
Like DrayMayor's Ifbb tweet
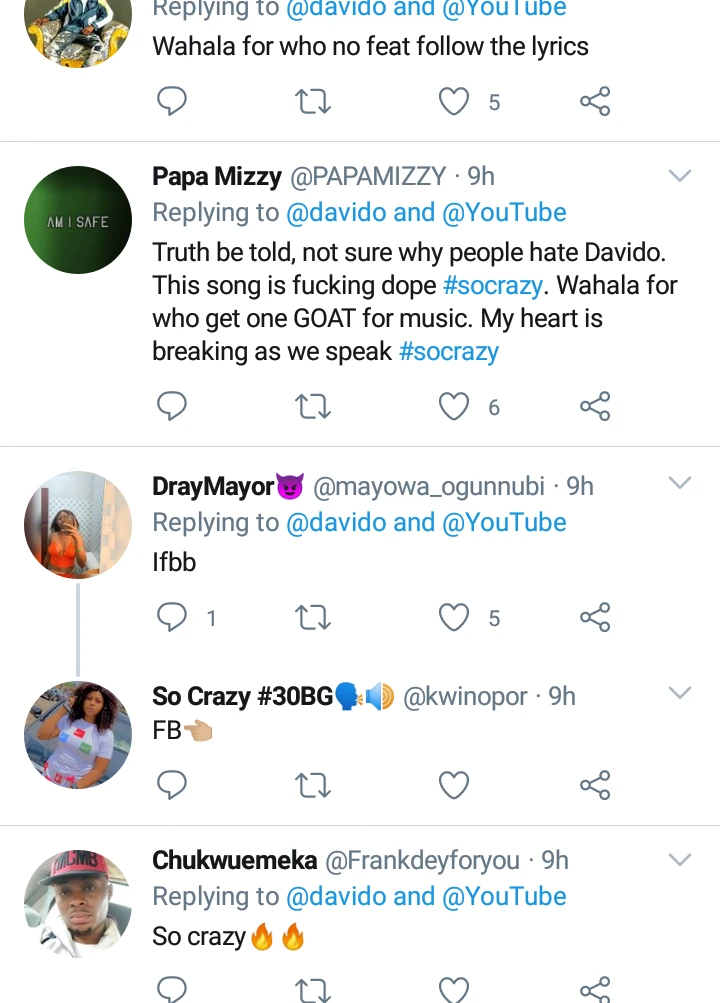455,618
